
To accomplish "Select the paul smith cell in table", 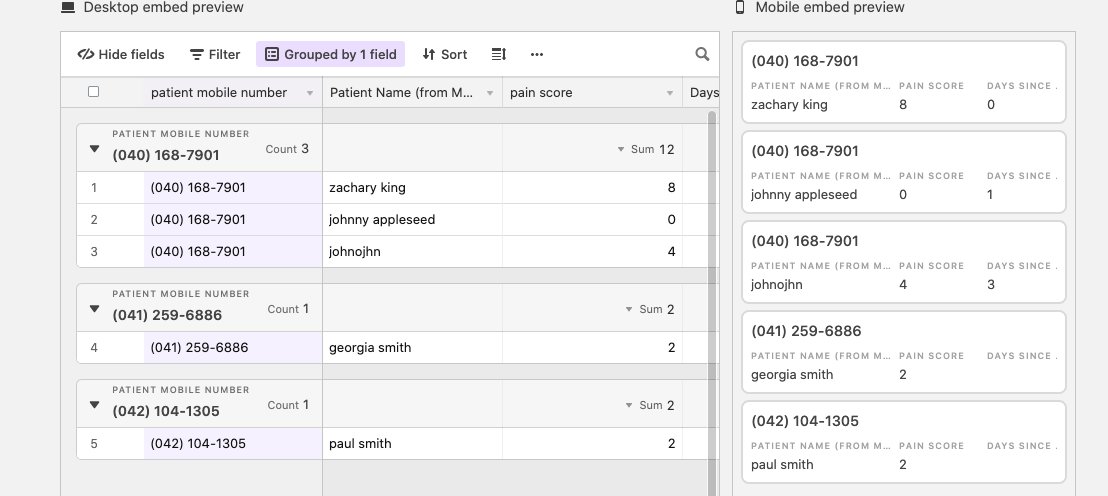I will click(x=413, y=444).
